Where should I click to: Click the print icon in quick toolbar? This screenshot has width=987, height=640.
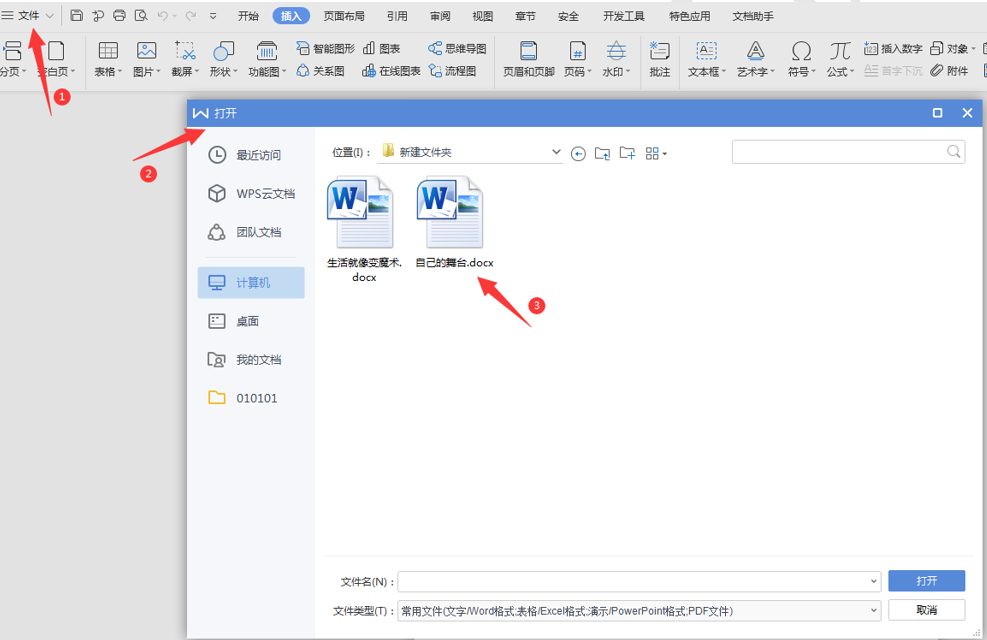tap(119, 16)
